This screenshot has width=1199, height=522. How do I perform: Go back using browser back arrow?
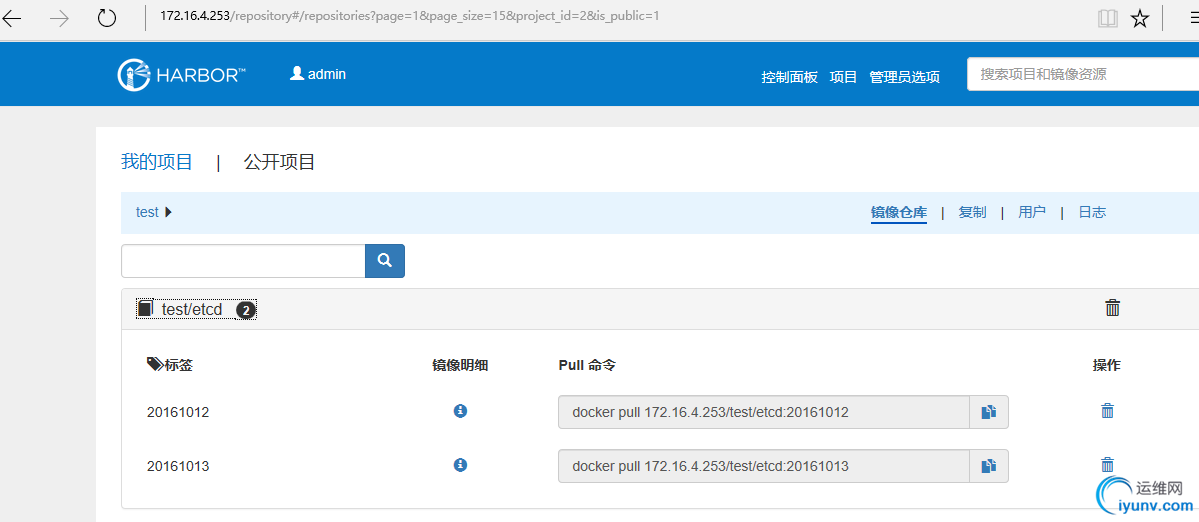(x=13, y=18)
